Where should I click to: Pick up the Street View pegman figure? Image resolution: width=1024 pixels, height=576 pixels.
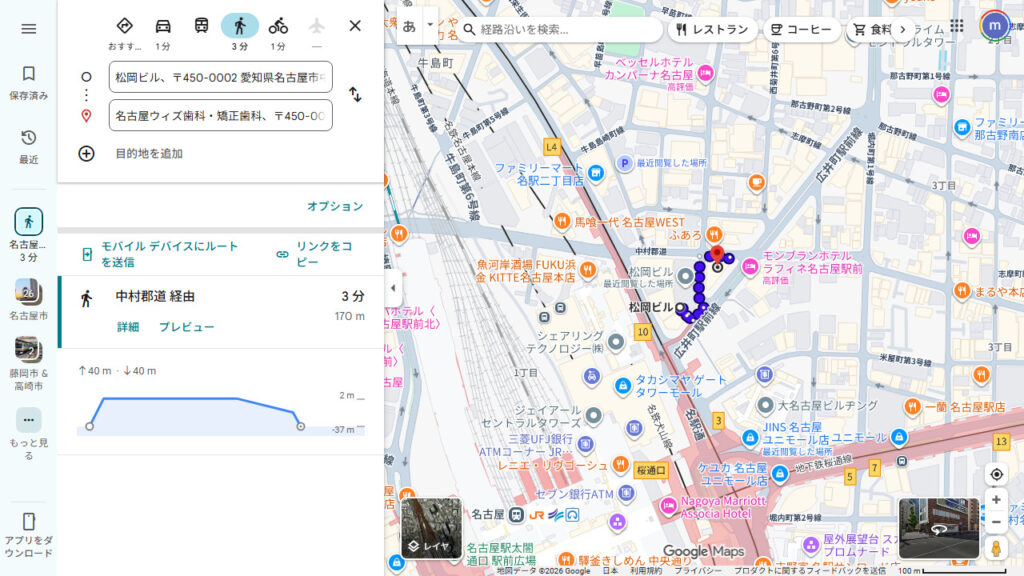tap(996, 547)
